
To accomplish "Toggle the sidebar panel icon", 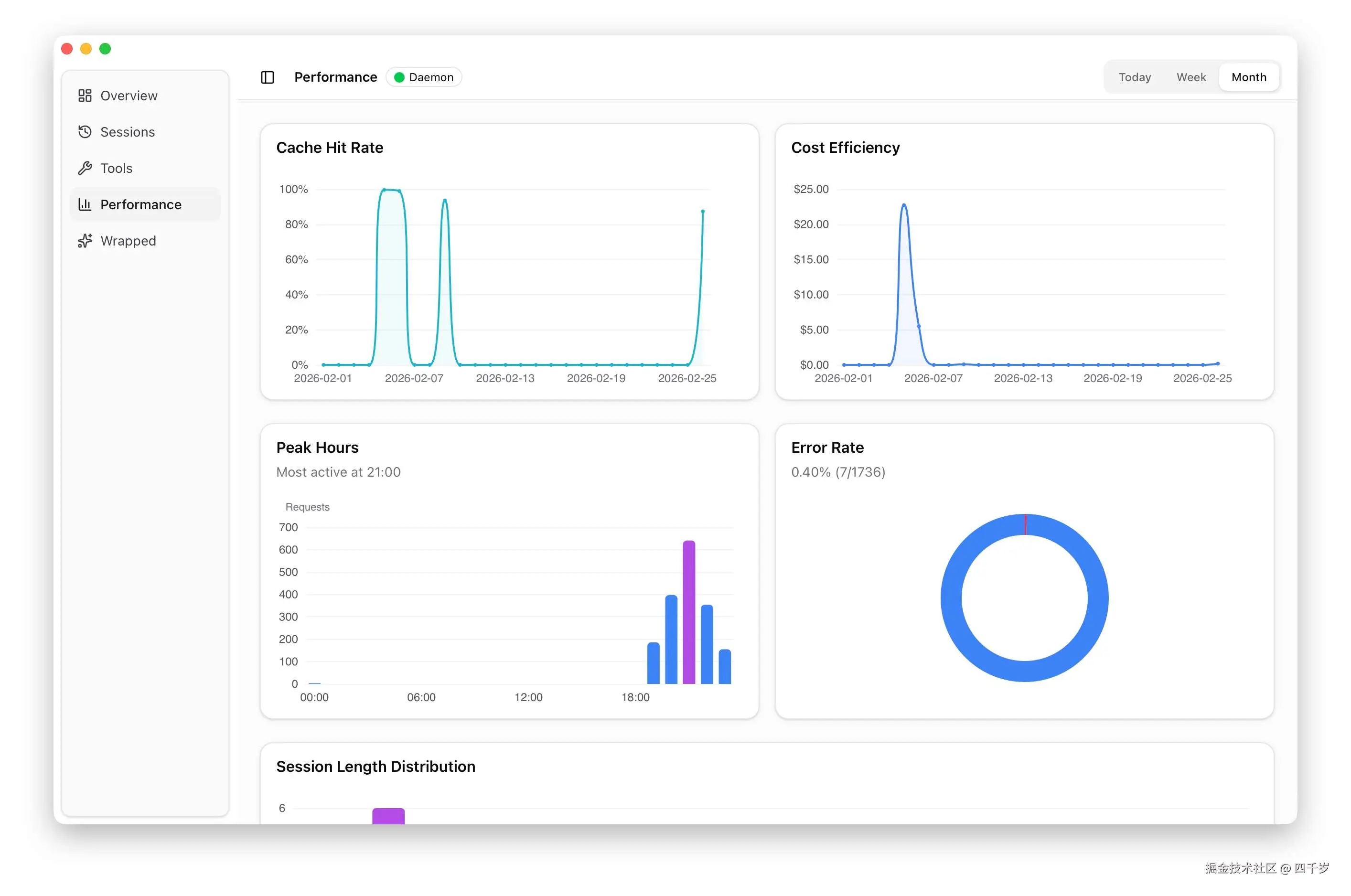I will tap(268, 77).
